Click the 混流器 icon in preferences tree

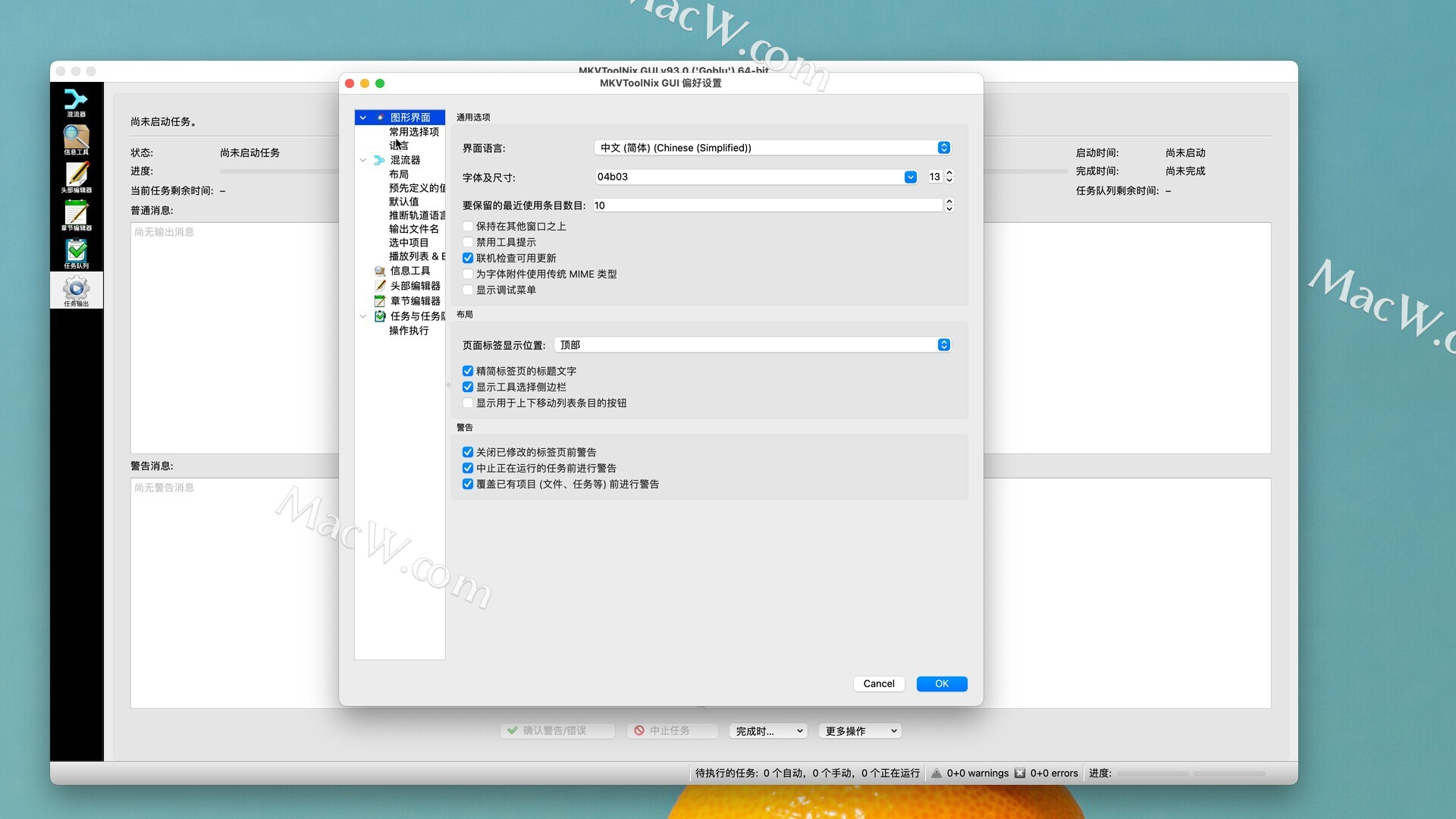click(380, 160)
